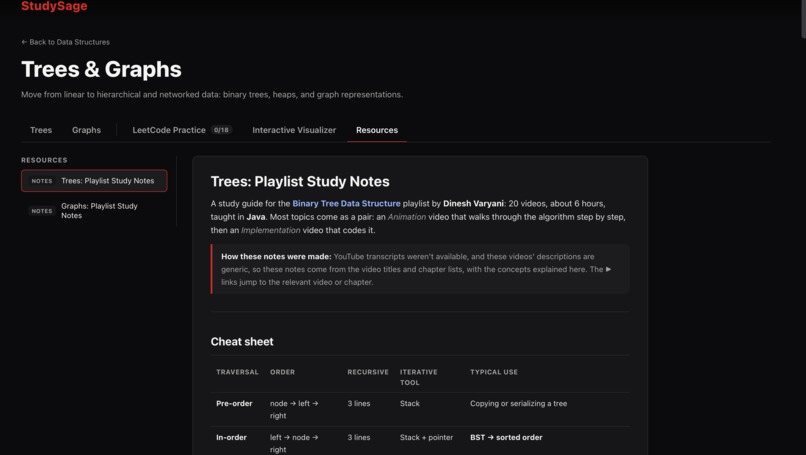Click 'BST → sorted order' cell
806x455 pixels.
(x=506, y=438)
